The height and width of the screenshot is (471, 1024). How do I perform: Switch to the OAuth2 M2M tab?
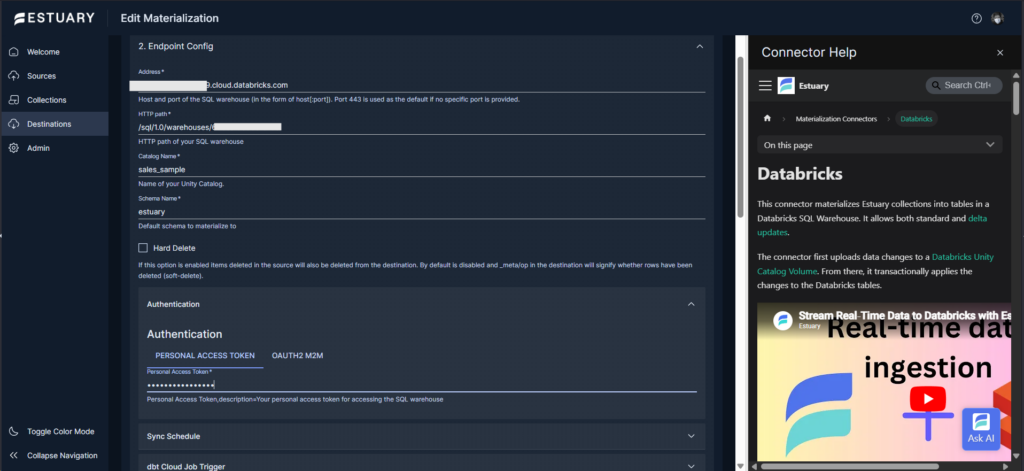coord(297,356)
